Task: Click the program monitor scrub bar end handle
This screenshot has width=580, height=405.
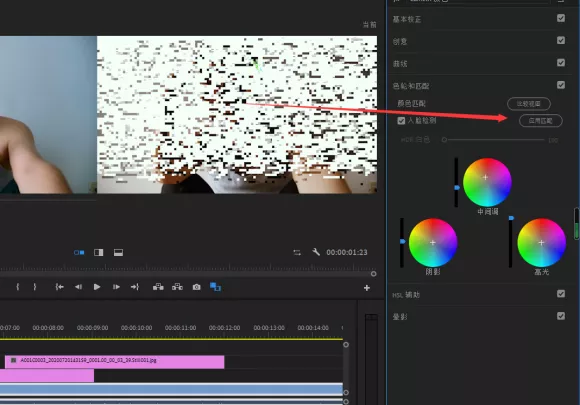Action: click(374, 274)
